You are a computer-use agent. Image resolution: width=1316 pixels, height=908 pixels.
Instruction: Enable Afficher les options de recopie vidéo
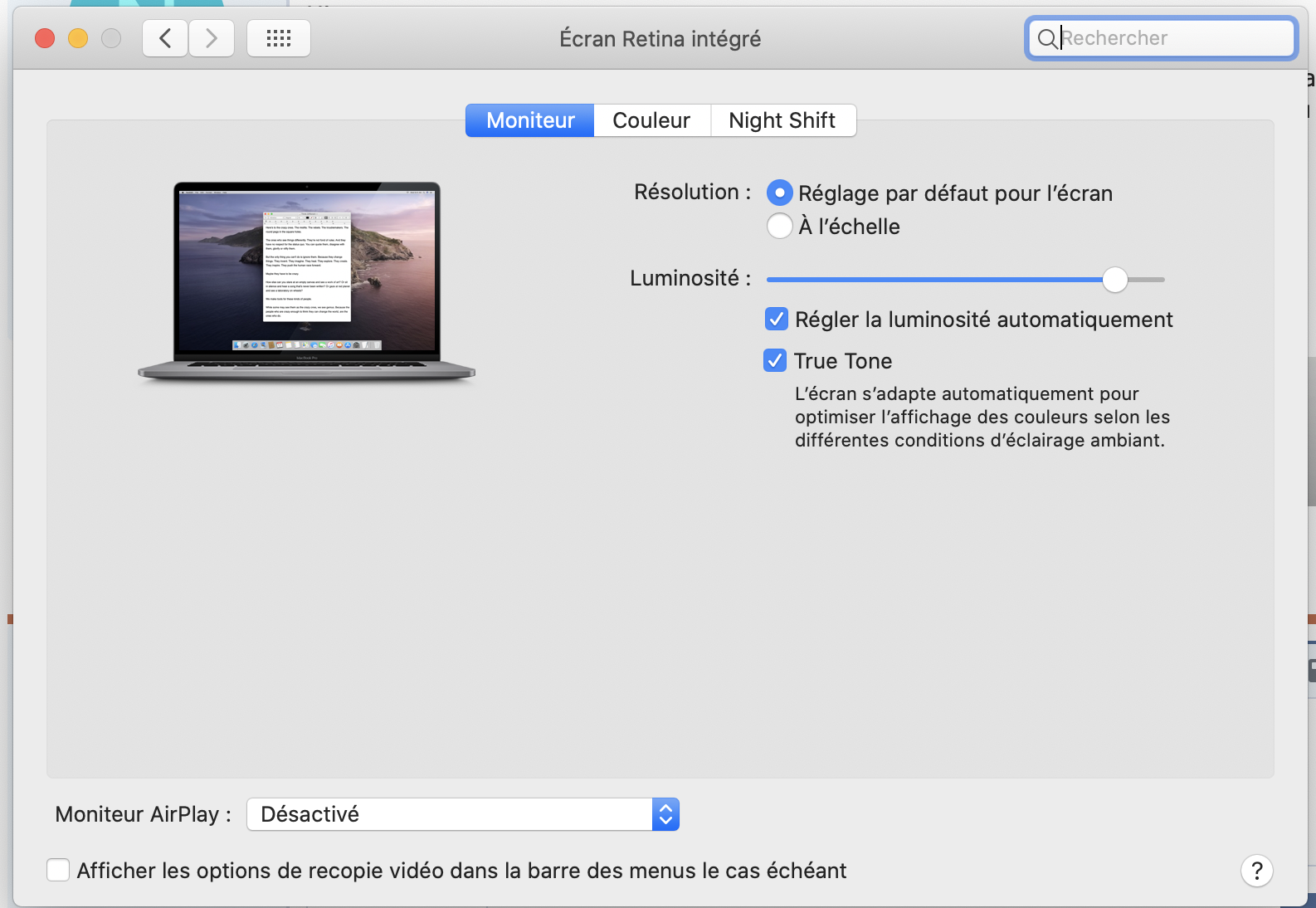click(58, 870)
